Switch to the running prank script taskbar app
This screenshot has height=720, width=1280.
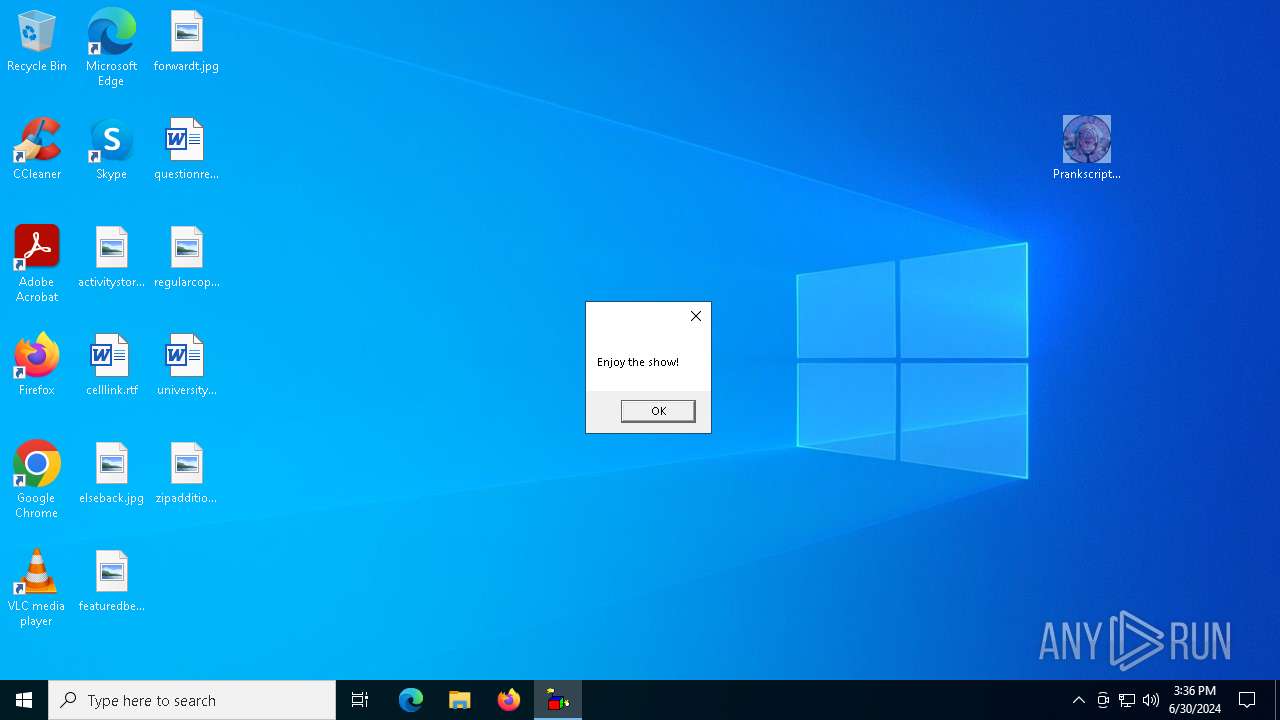coord(558,700)
